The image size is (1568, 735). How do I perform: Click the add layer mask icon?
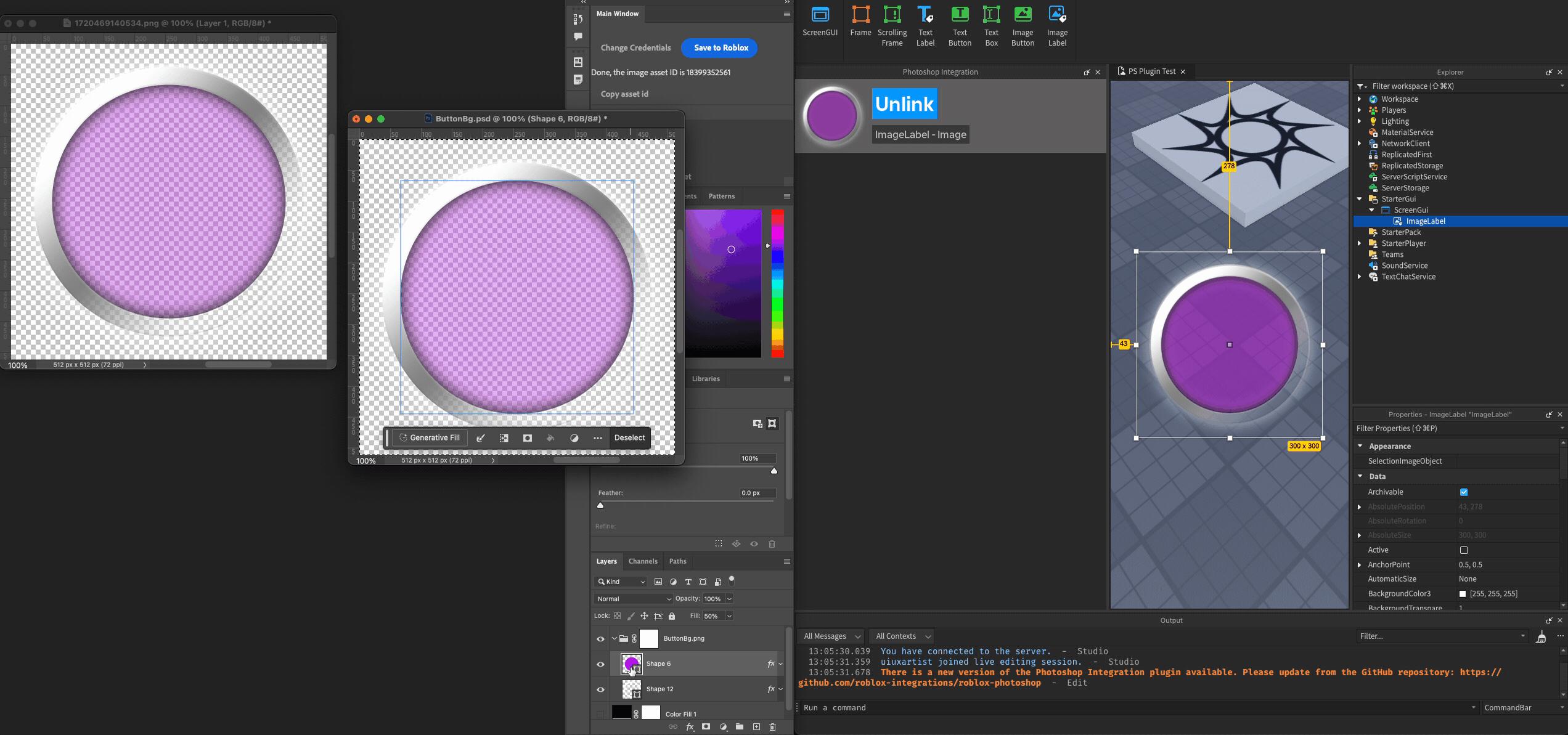click(706, 727)
